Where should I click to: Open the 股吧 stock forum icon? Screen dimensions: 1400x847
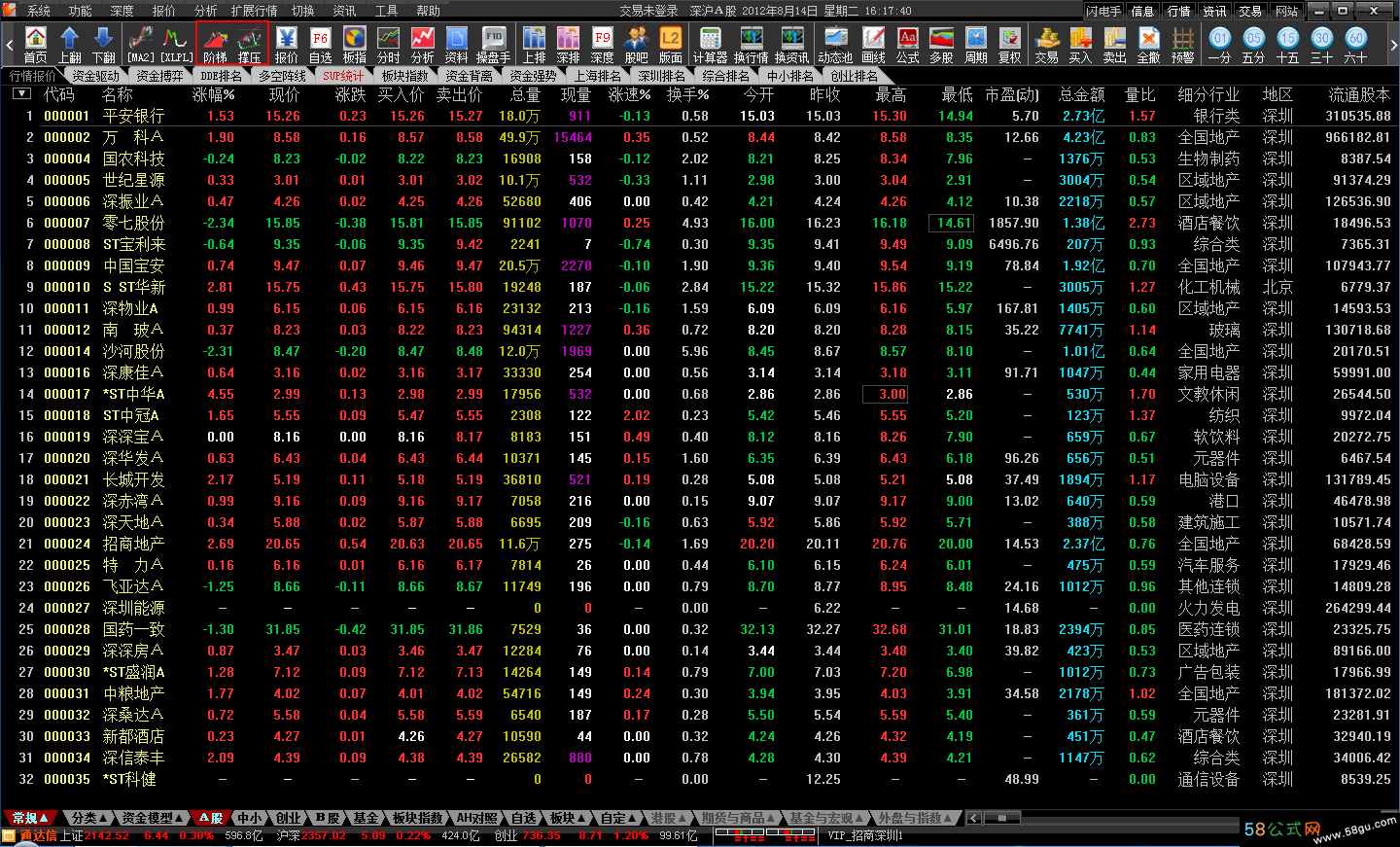point(637,45)
